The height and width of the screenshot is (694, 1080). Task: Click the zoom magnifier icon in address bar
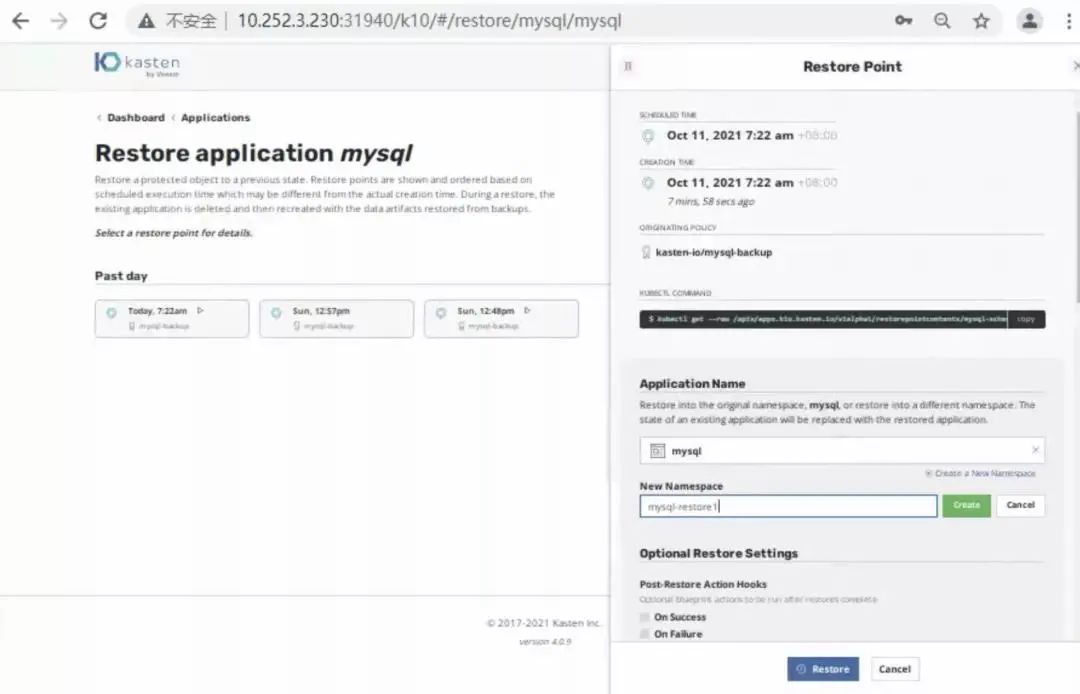point(942,21)
